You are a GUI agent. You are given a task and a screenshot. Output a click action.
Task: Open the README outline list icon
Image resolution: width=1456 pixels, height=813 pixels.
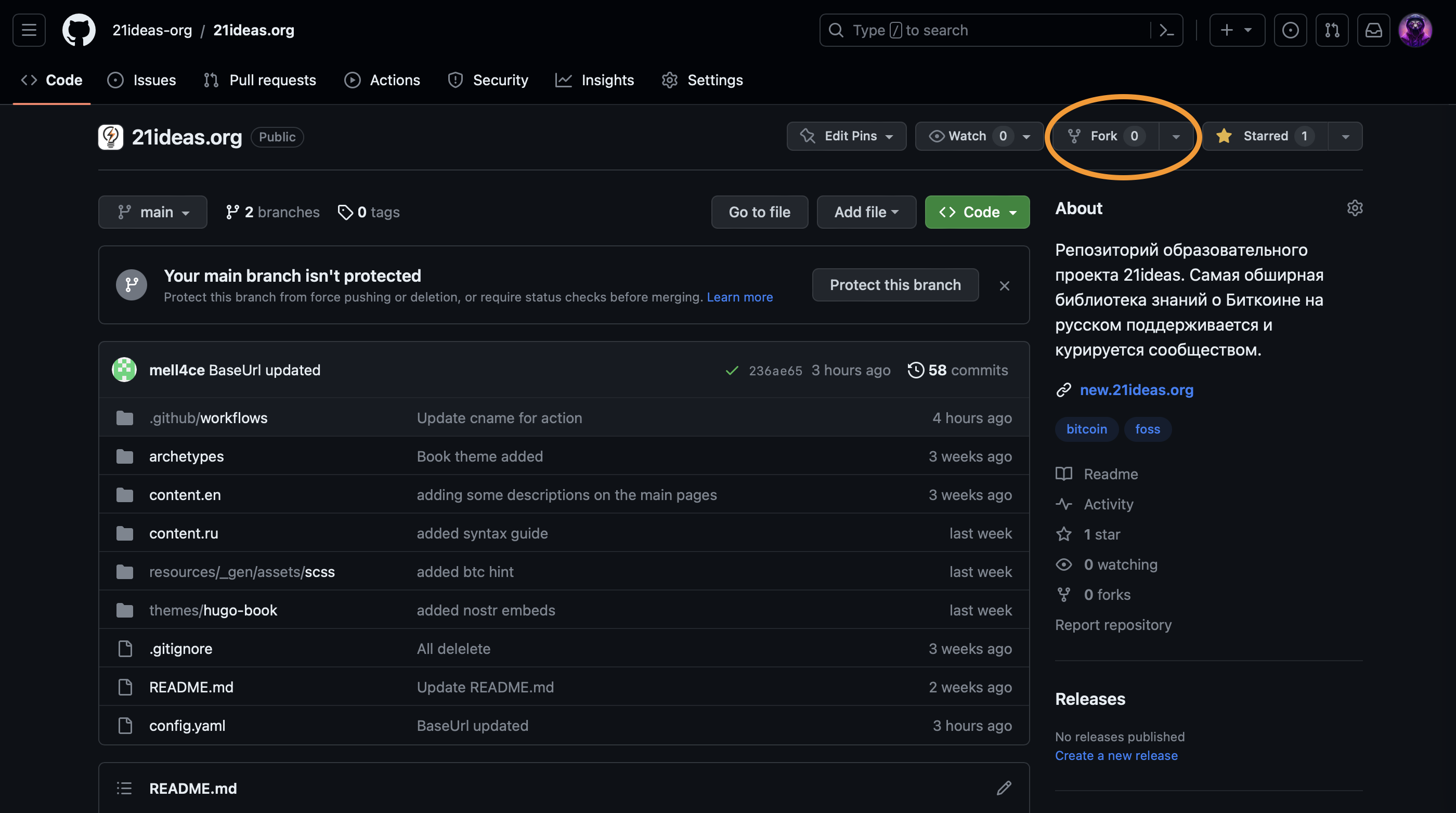(124, 788)
